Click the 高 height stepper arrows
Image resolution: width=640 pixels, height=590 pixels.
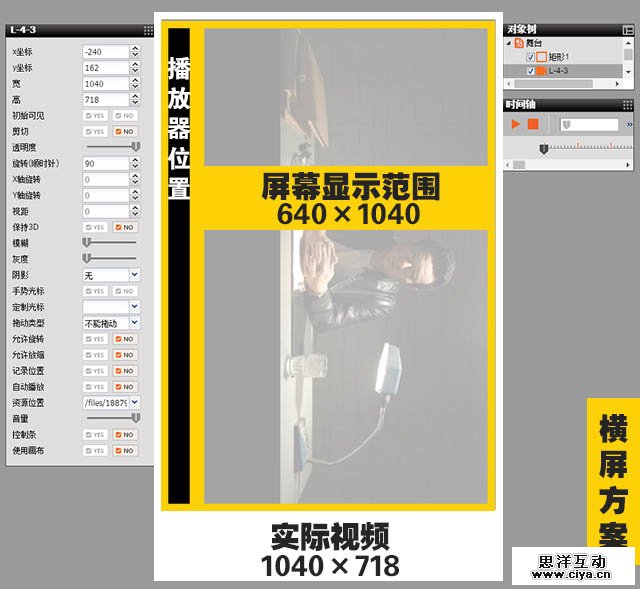tap(135, 100)
